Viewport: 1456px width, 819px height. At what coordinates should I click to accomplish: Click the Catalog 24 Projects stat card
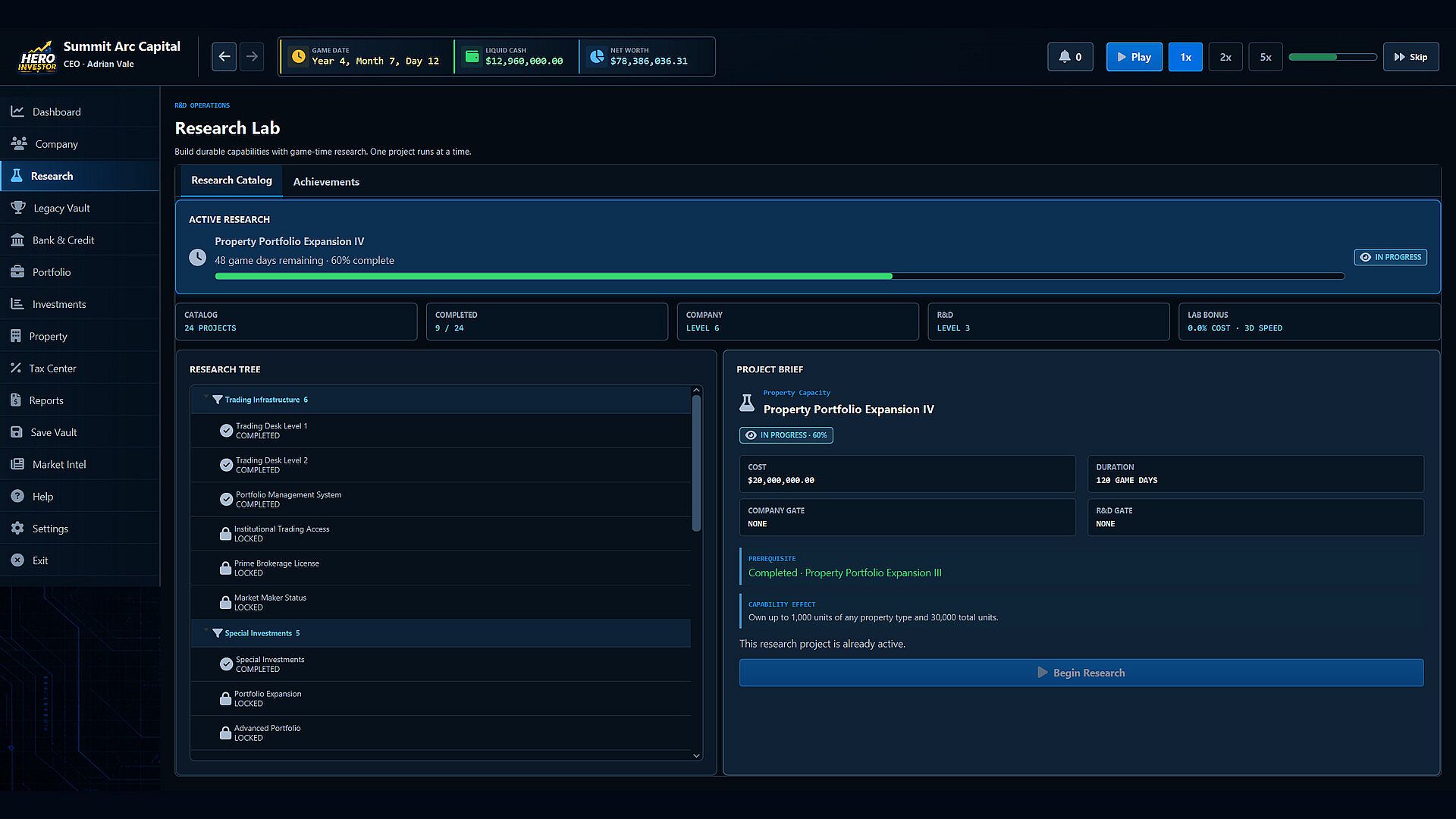pyautogui.click(x=296, y=322)
